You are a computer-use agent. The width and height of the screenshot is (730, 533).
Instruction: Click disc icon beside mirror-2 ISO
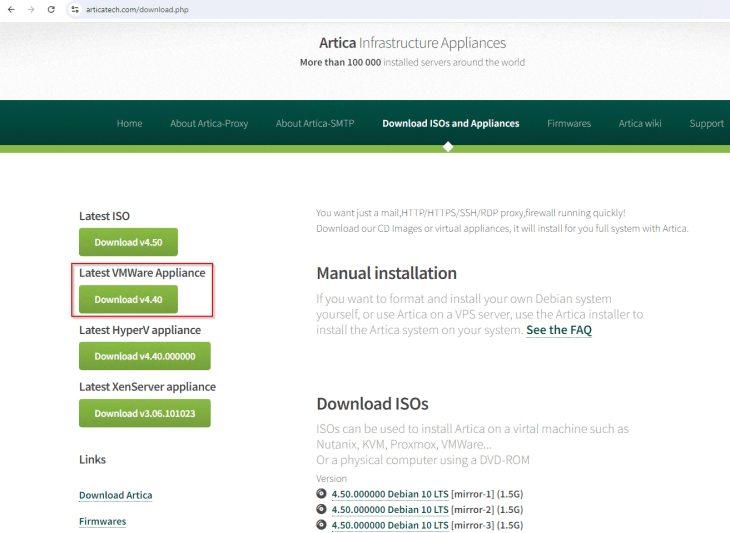click(322, 509)
